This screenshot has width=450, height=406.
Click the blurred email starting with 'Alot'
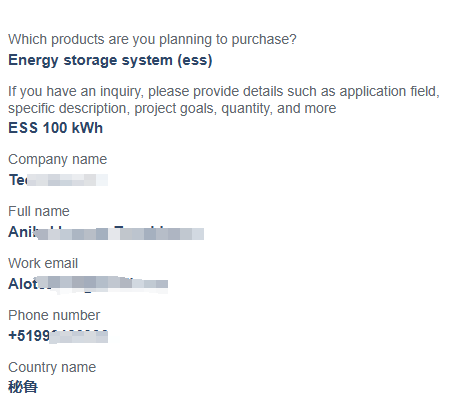[88, 284]
